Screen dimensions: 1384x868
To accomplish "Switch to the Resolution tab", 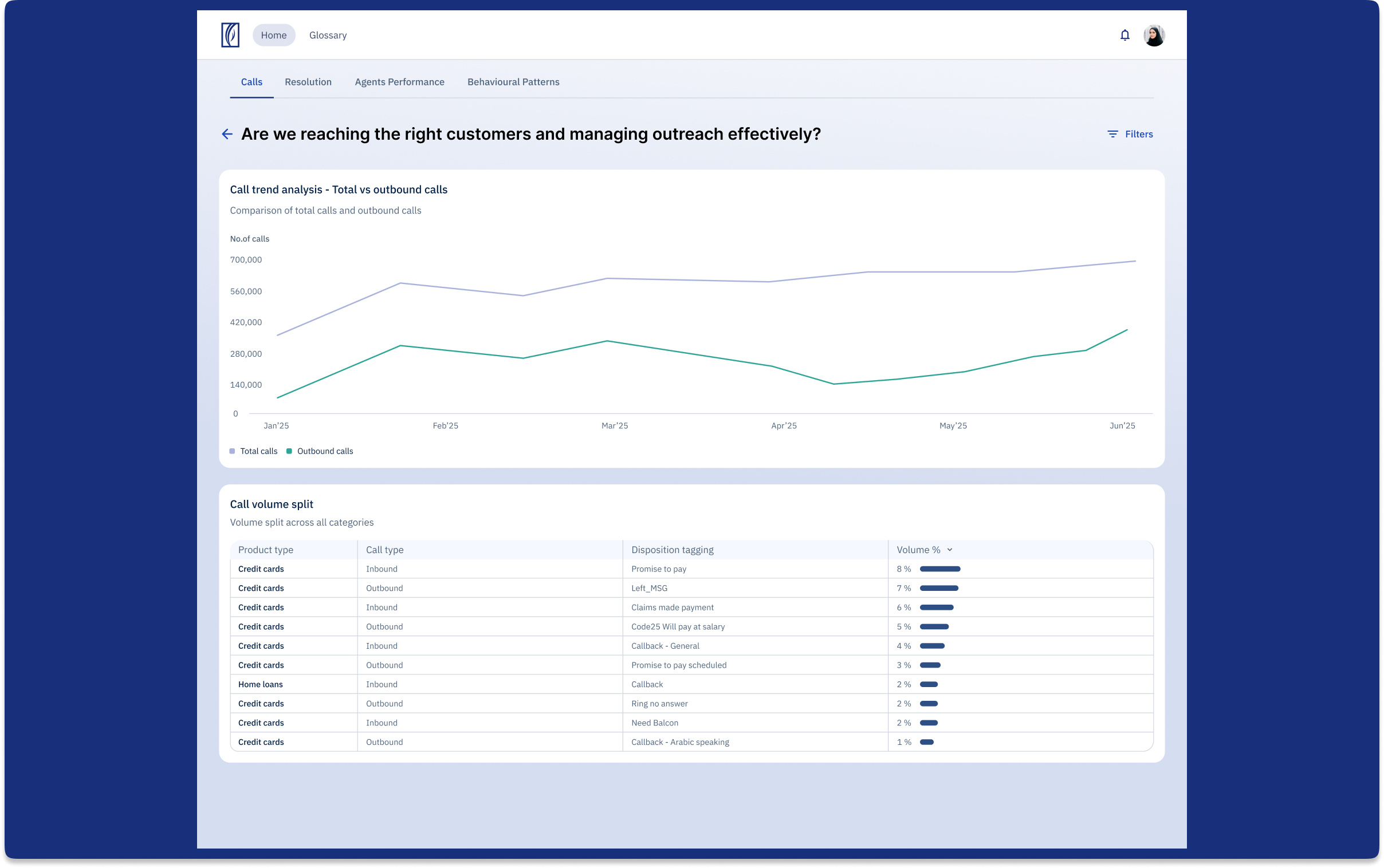I will 308,82.
